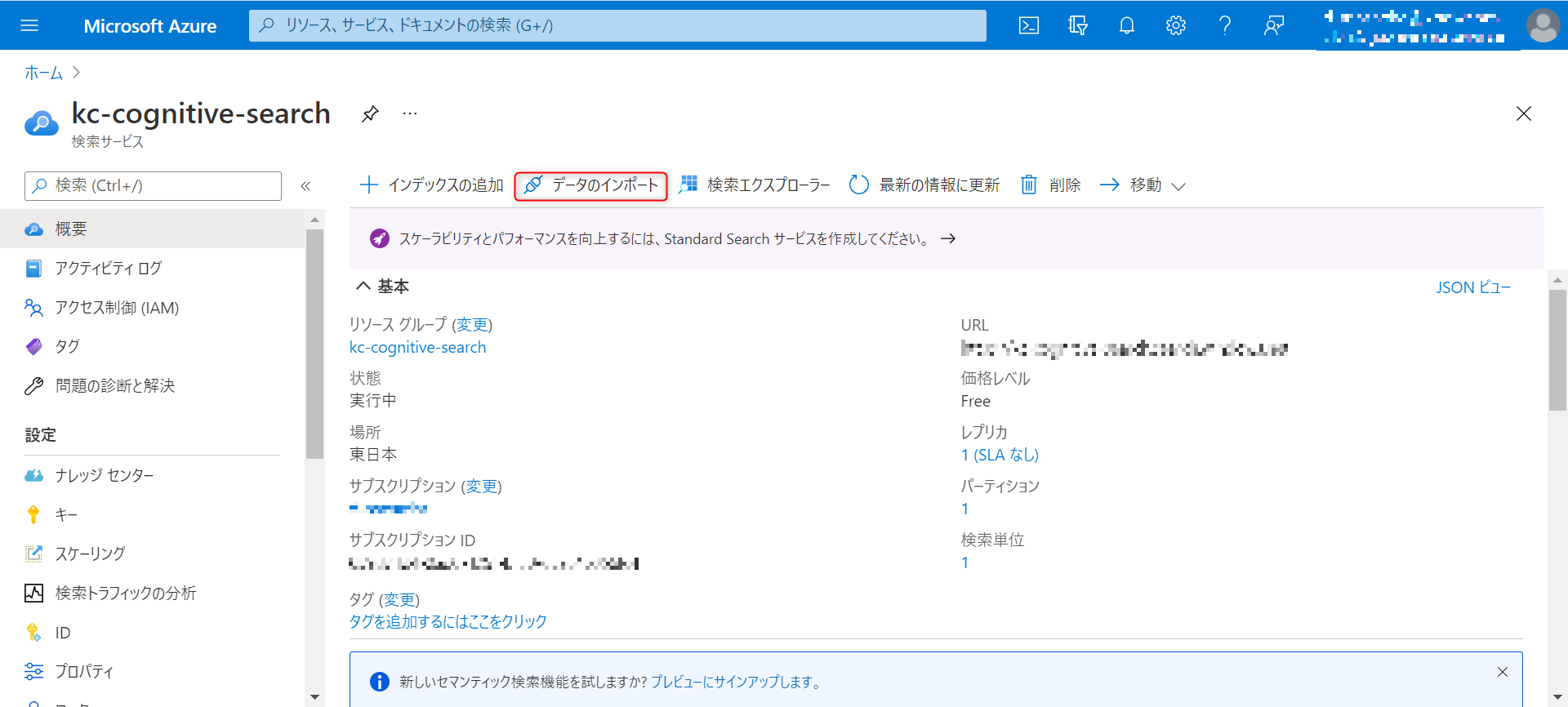Change subscription via (変更) link
1568x707 pixels.
pyautogui.click(x=481, y=487)
